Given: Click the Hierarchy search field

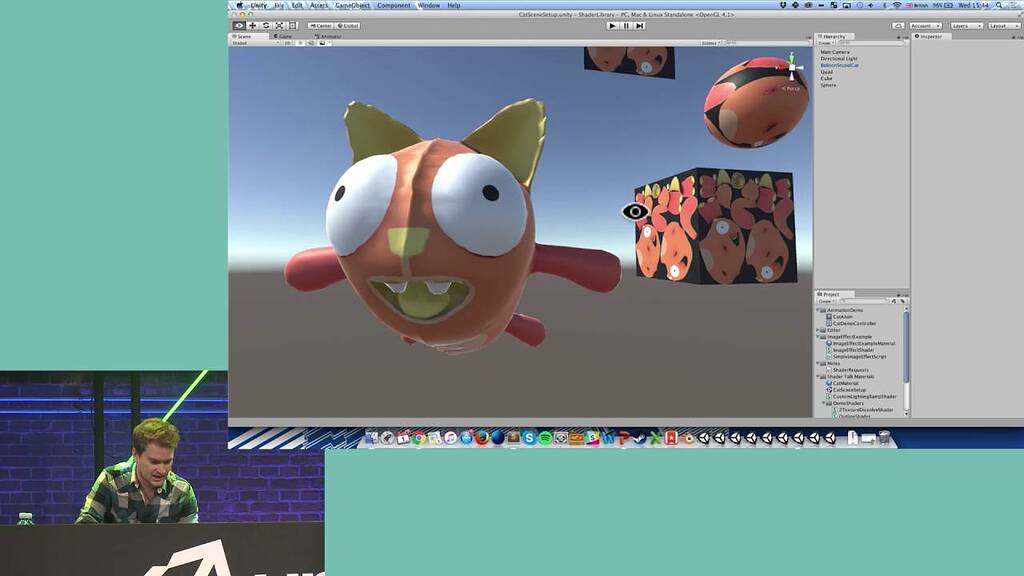Looking at the screenshot, I should click(870, 41).
